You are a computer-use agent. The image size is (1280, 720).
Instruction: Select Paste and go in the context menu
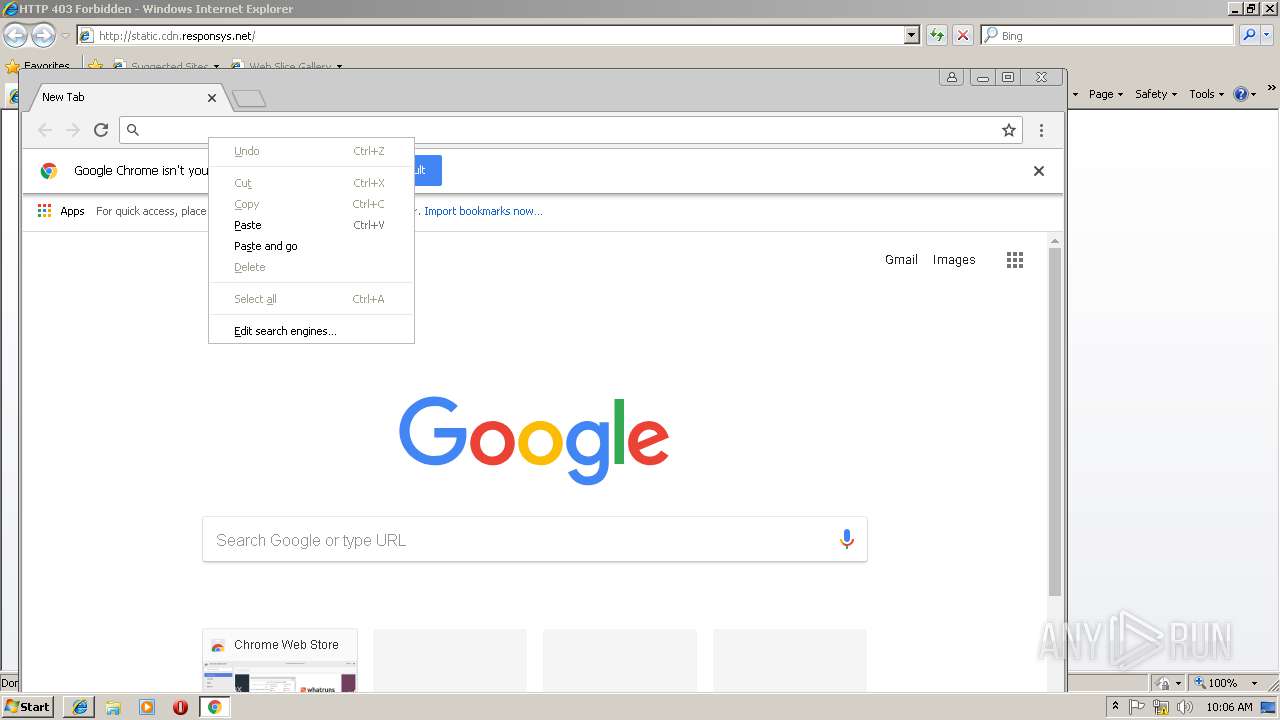point(311,246)
